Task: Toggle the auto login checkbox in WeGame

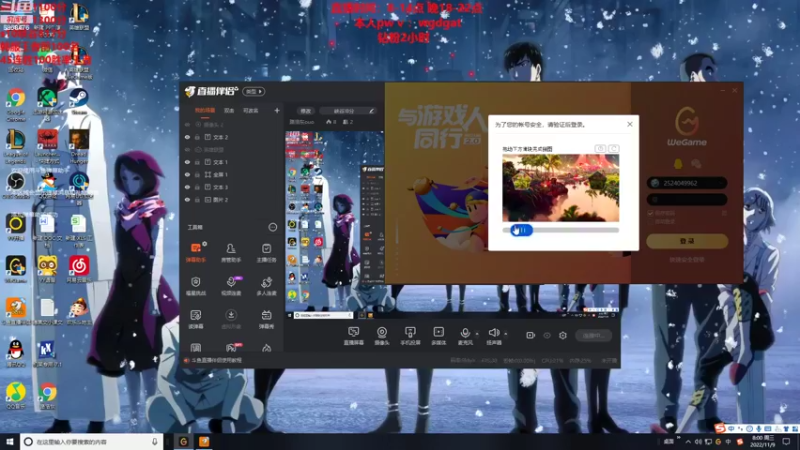Action: point(650,221)
